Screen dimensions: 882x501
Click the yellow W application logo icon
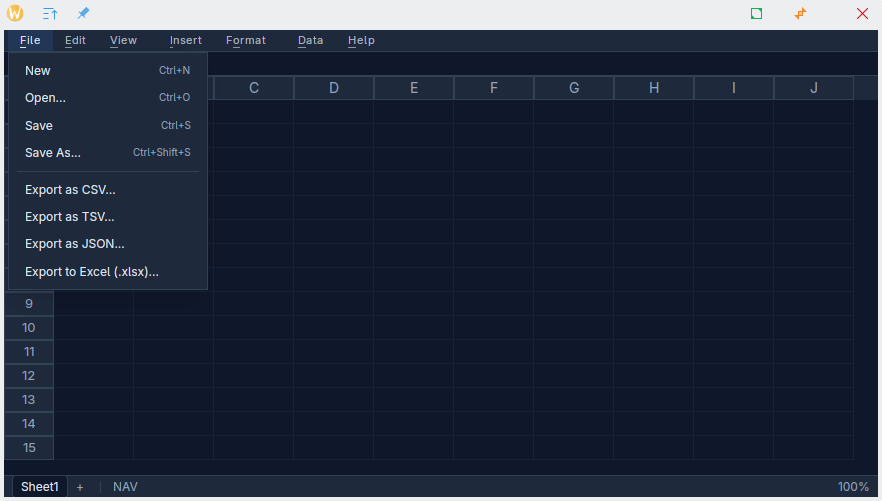tap(15, 14)
